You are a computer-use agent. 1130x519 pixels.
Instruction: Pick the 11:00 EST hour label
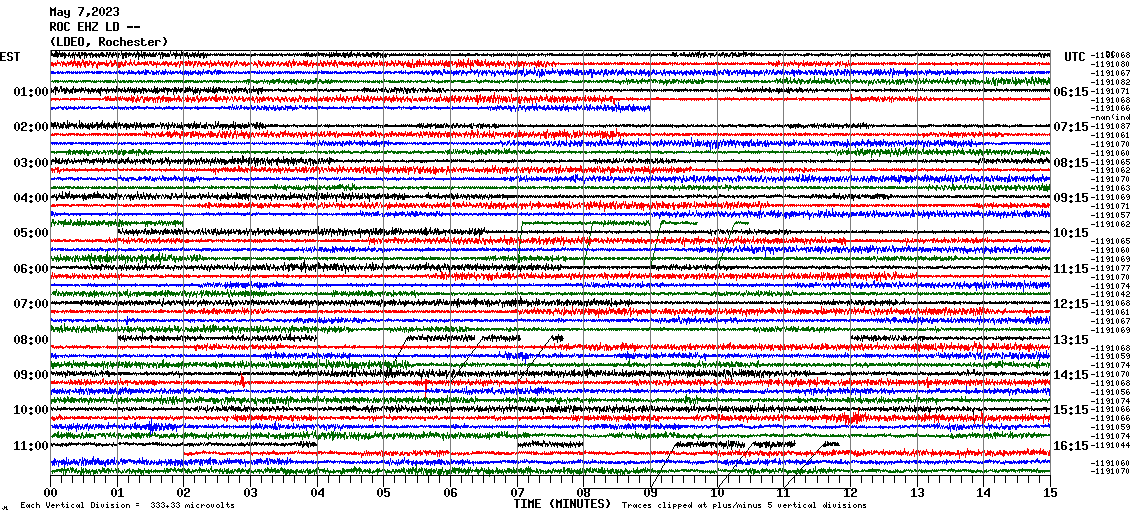pyautogui.click(x=31, y=446)
